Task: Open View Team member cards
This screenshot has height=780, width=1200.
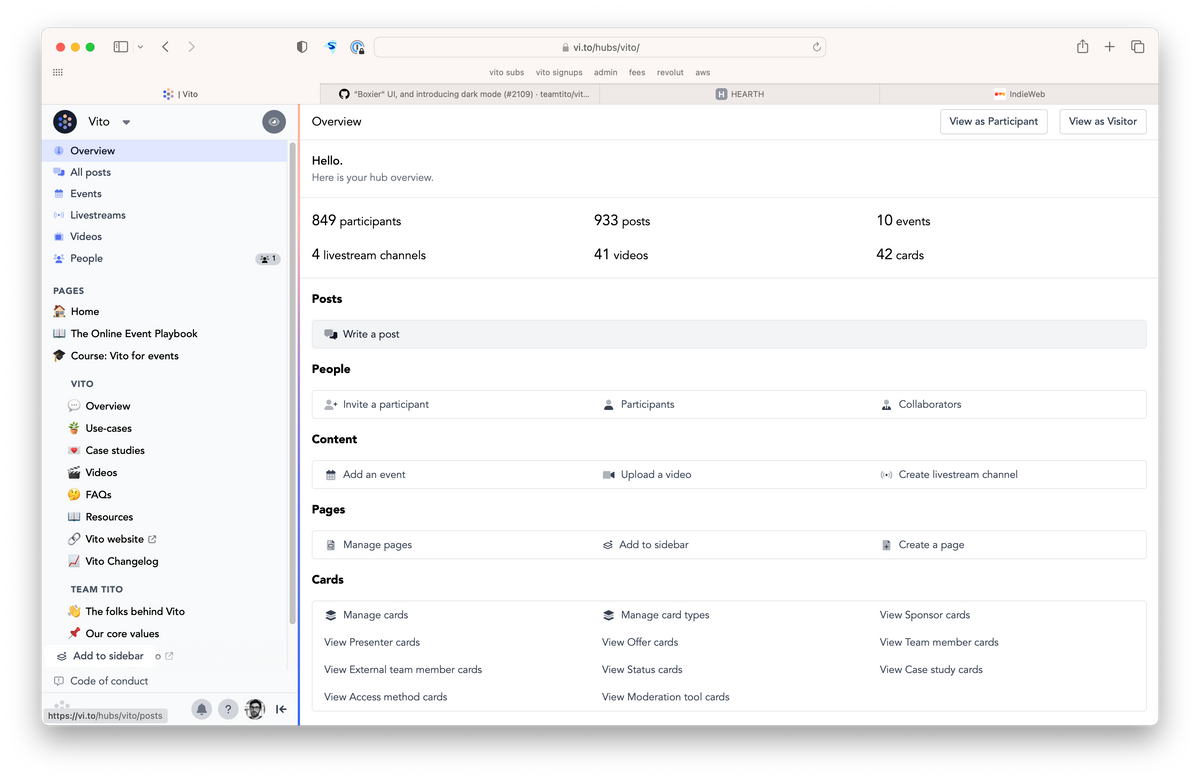Action: pyautogui.click(x=939, y=642)
